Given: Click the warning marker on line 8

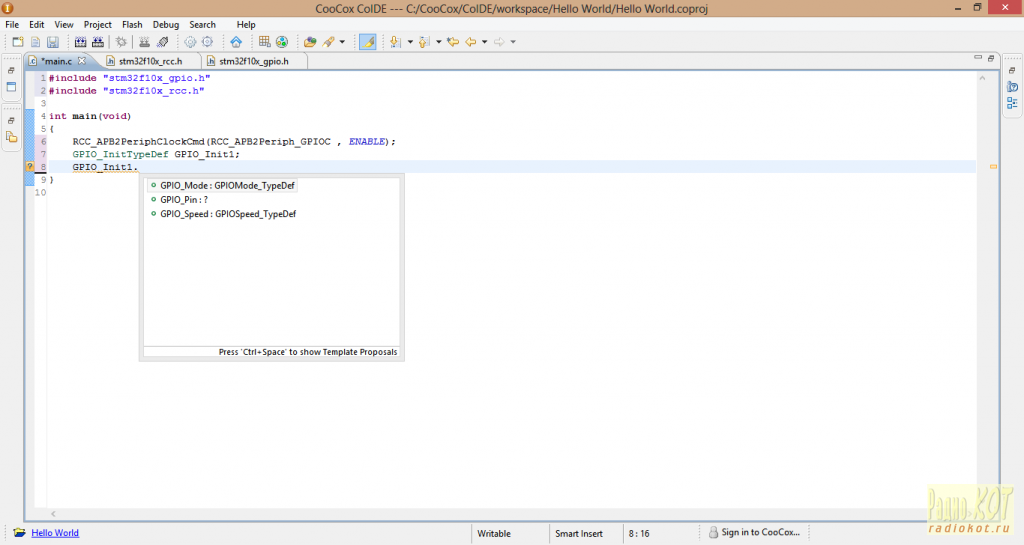Looking at the screenshot, I should 30,168.
